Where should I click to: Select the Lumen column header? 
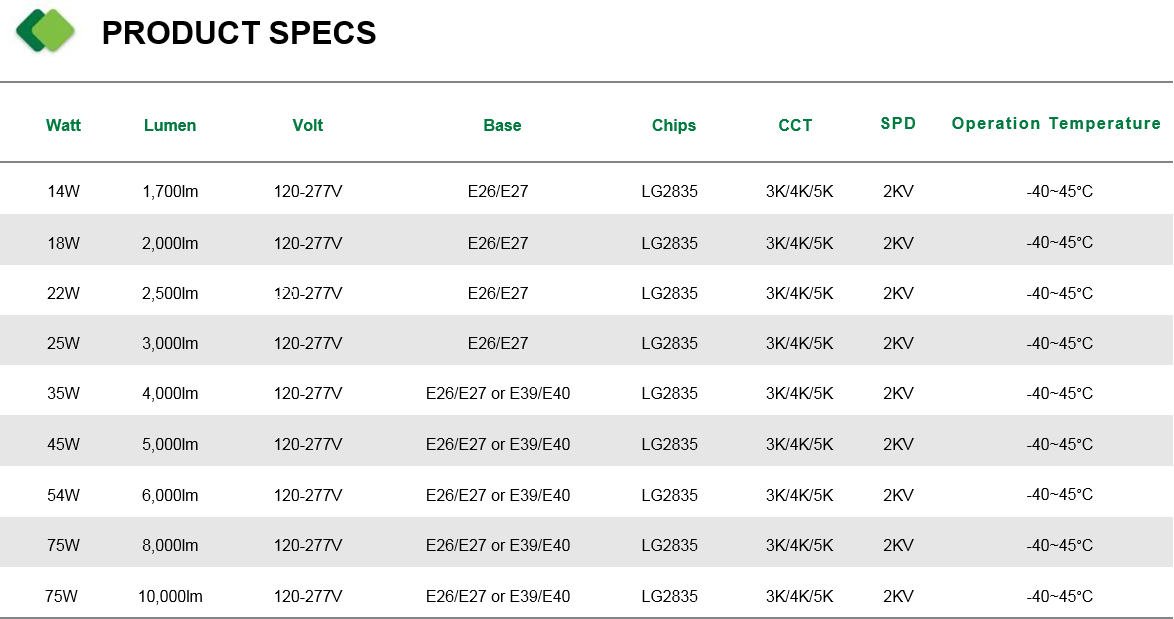[170, 125]
